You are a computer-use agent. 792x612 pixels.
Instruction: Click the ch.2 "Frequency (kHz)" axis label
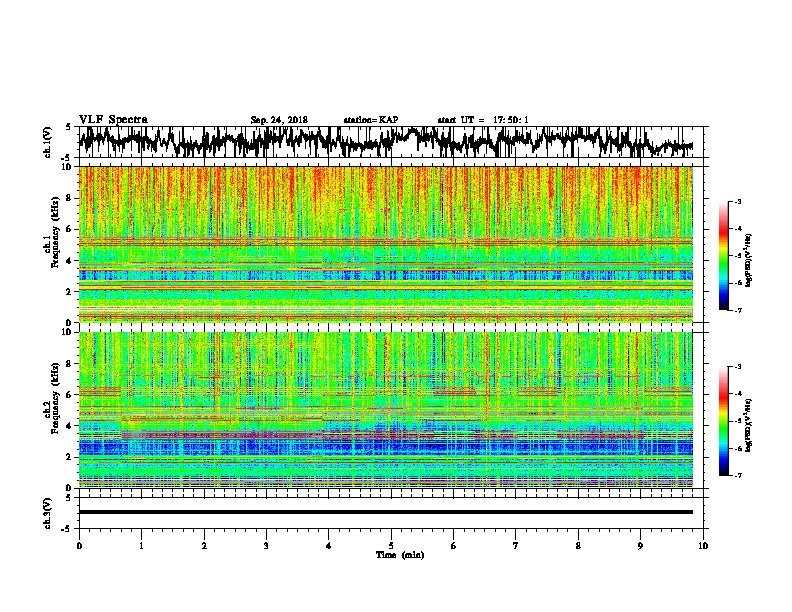pos(55,398)
